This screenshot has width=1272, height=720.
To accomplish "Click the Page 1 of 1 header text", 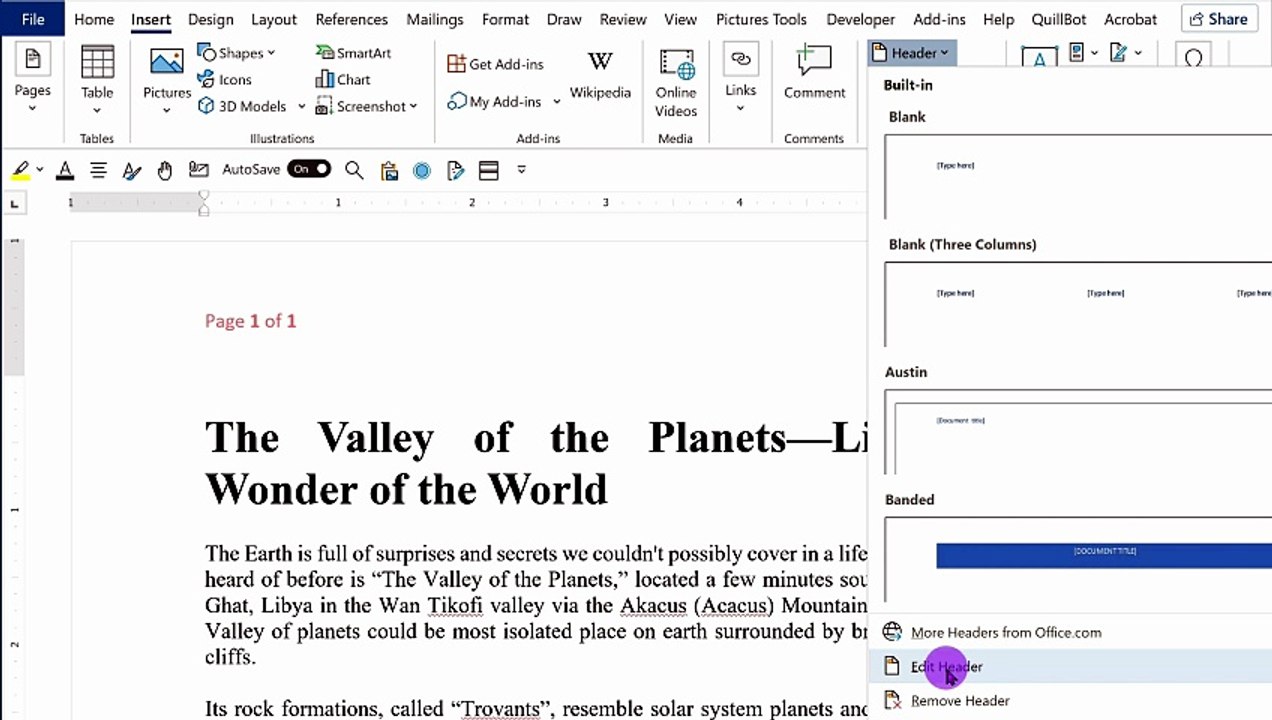I will click(250, 321).
